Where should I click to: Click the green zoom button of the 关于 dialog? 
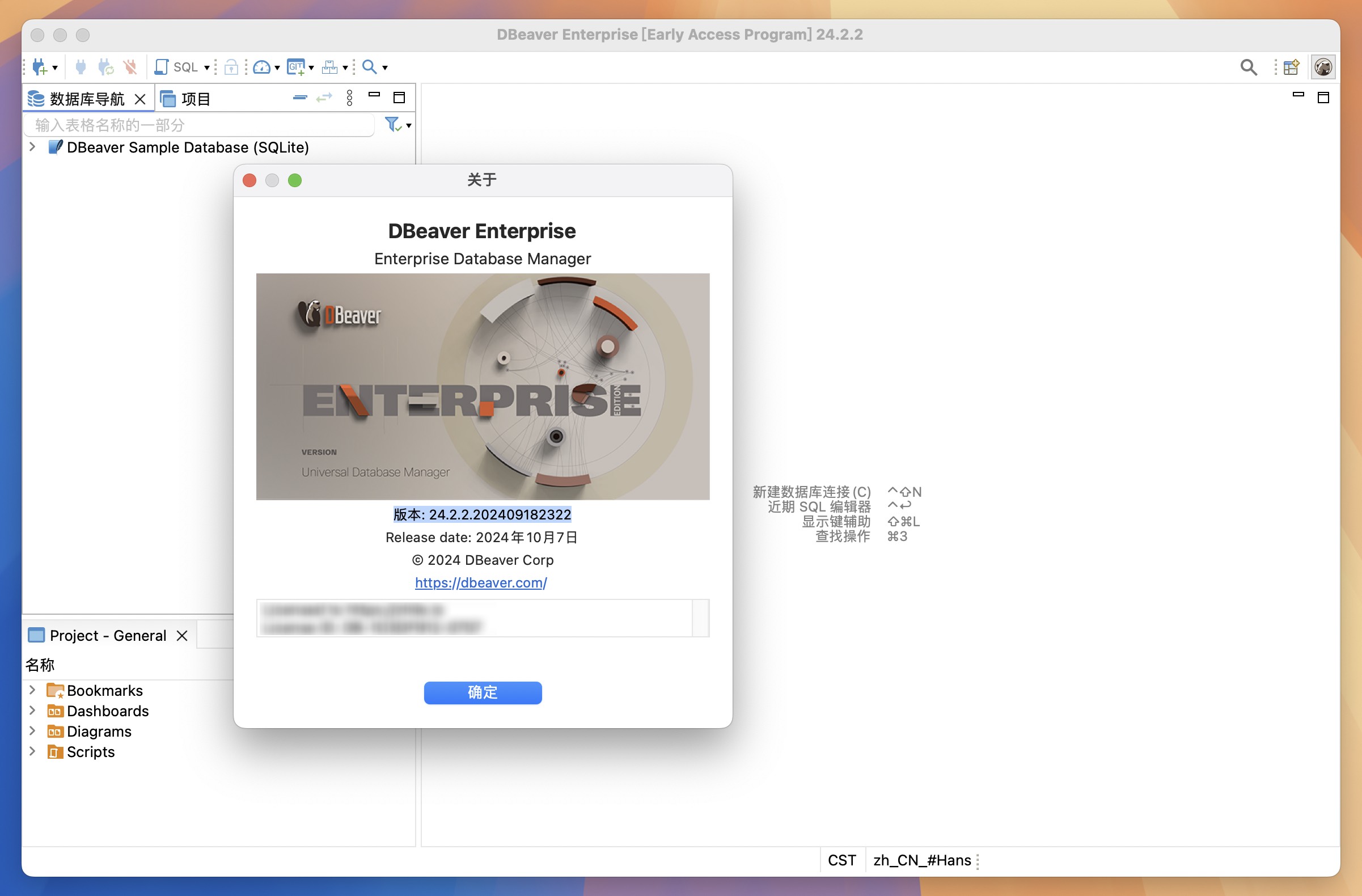(x=295, y=180)
